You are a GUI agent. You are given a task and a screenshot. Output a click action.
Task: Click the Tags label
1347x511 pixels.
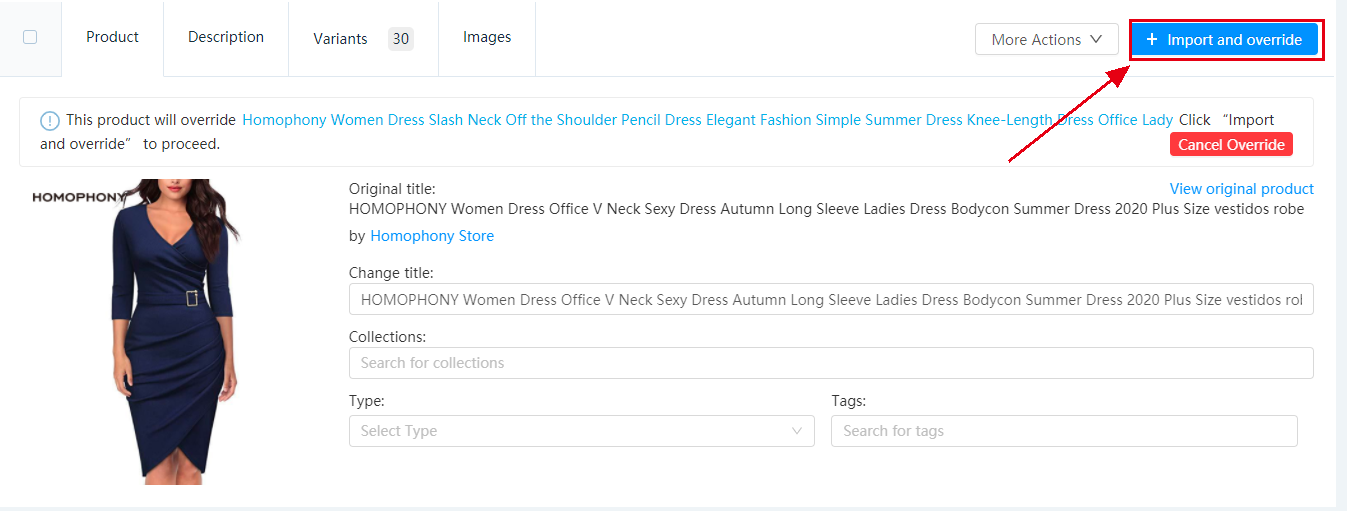coord(849,401)
